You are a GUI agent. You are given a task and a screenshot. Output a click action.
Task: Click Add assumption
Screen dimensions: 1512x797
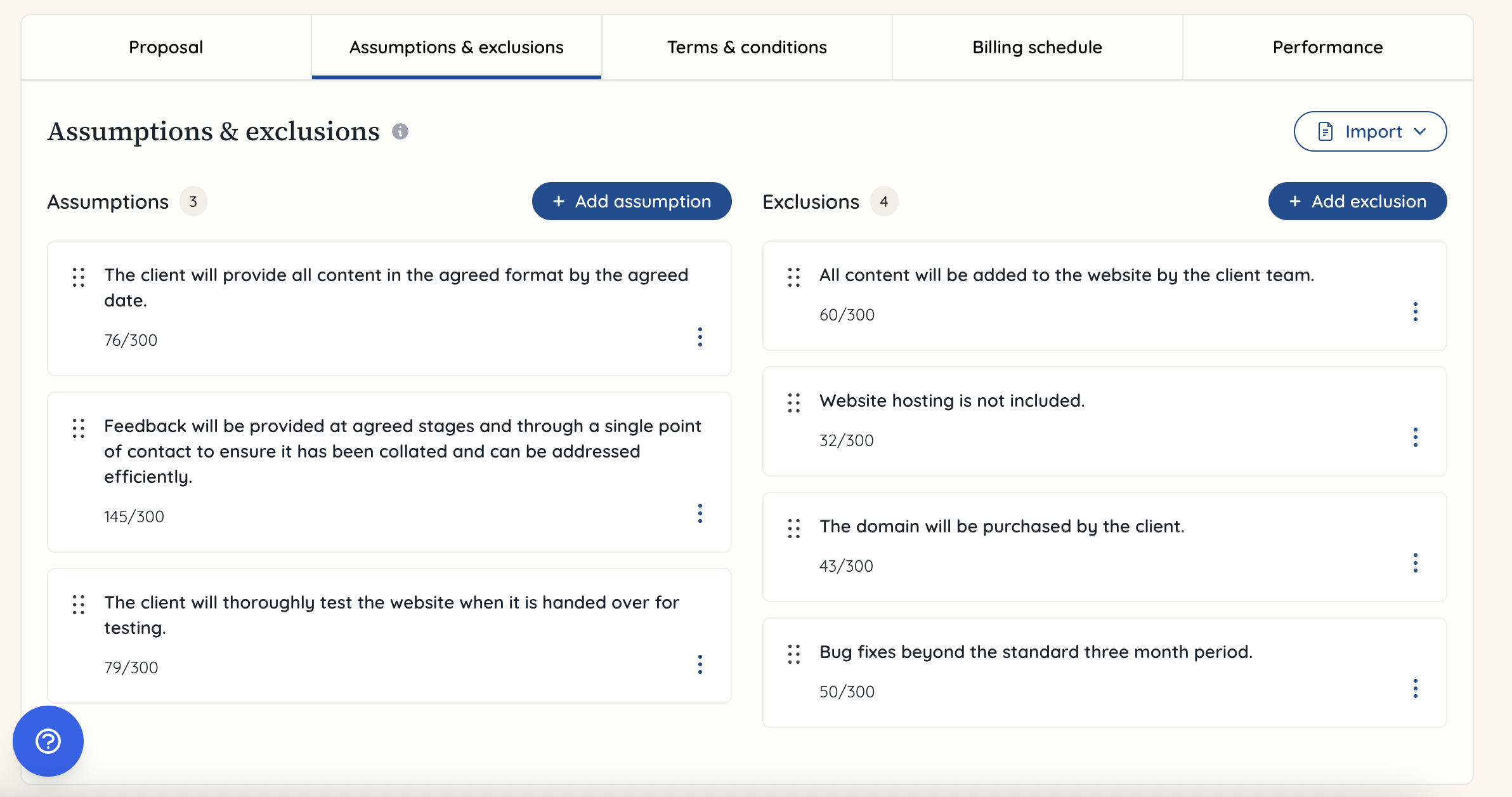click(631, 201)
